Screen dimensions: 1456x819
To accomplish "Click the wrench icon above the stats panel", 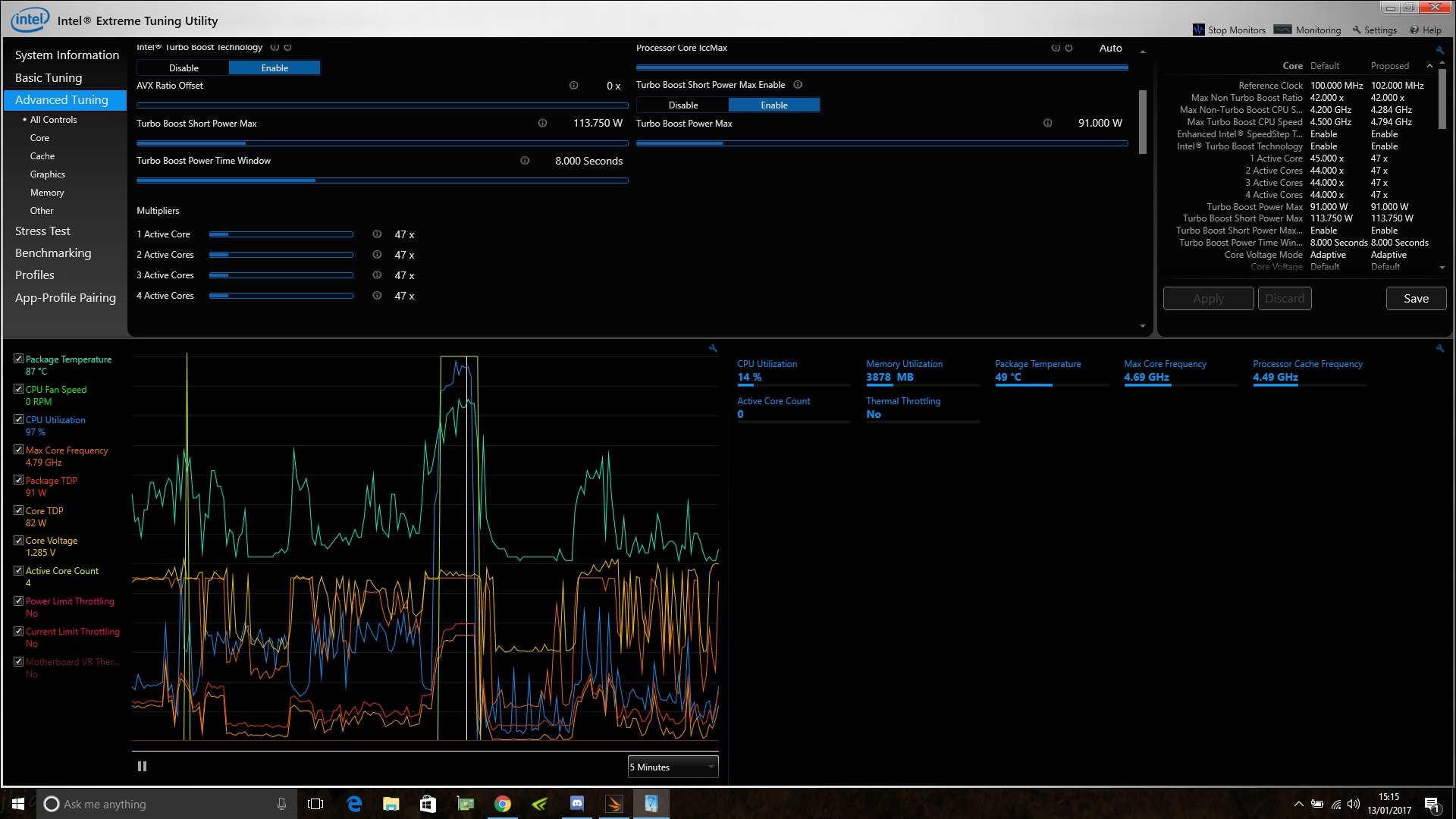I will point(1439,348).
